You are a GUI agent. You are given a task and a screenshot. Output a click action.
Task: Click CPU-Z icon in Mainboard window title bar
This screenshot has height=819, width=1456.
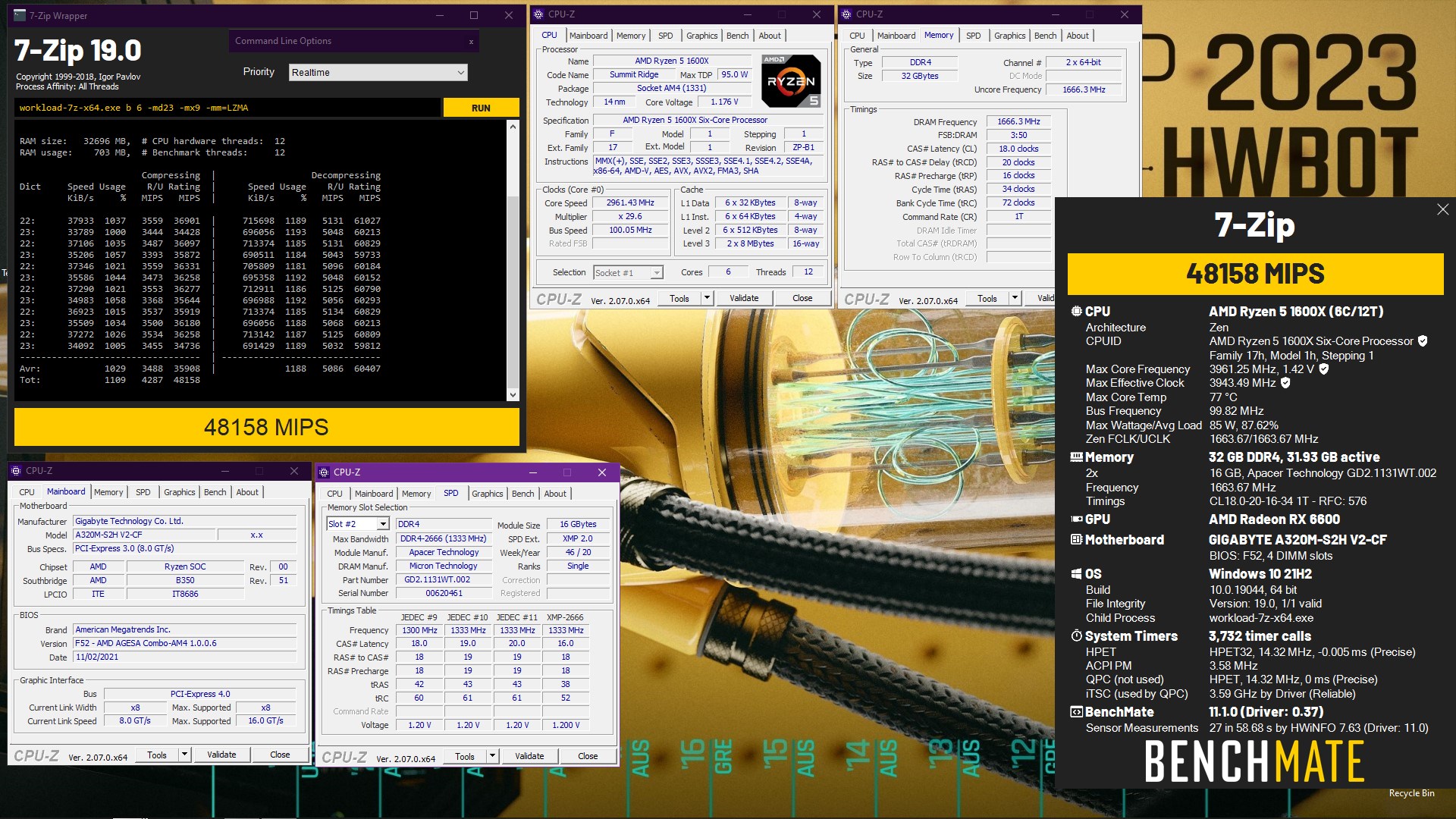pos(16,471)
